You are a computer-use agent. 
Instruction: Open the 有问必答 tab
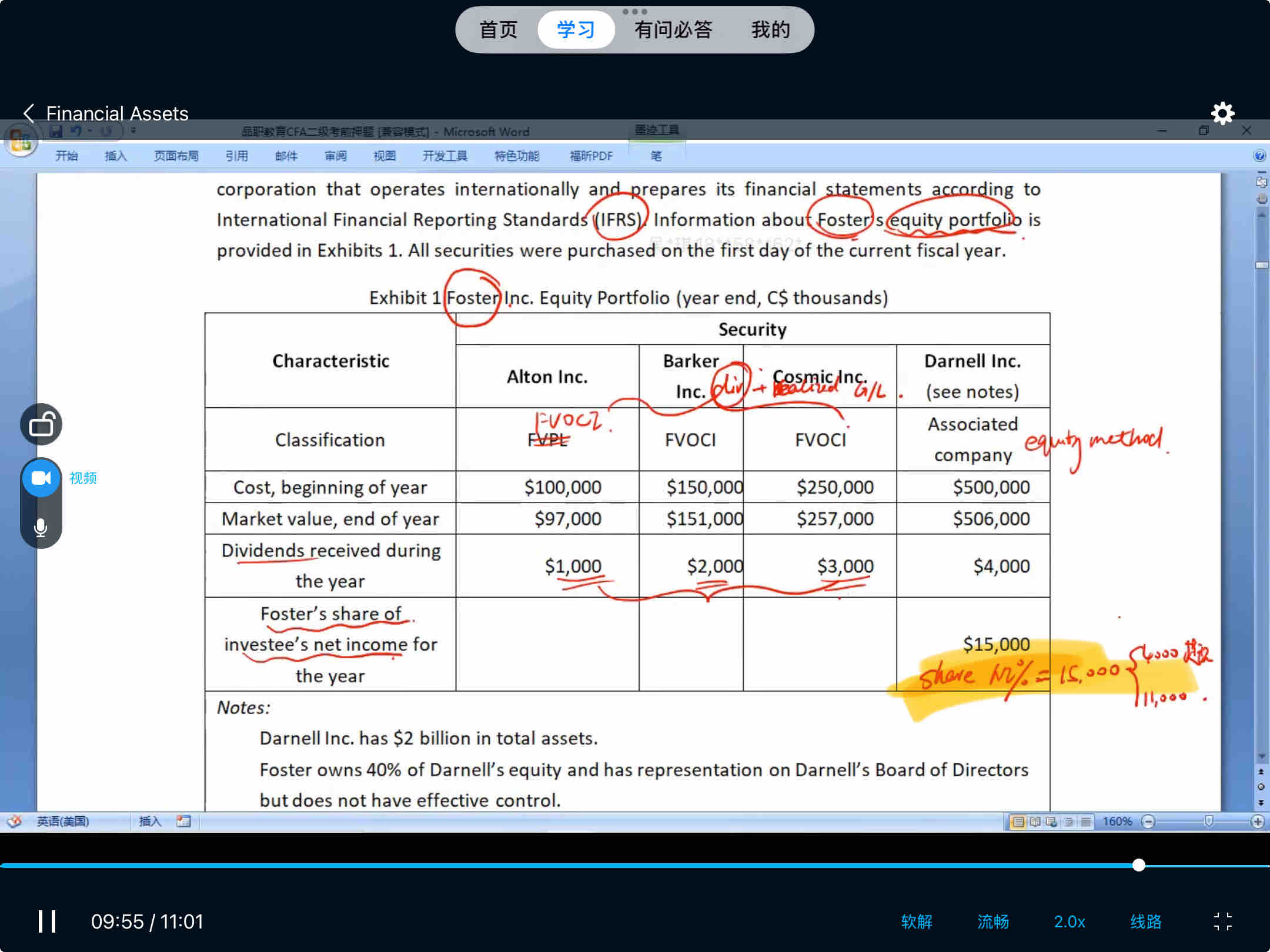click(674, 29)
